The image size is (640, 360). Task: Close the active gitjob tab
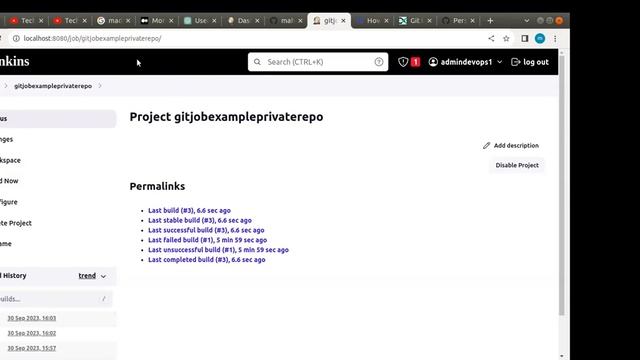tap(343, 20)
